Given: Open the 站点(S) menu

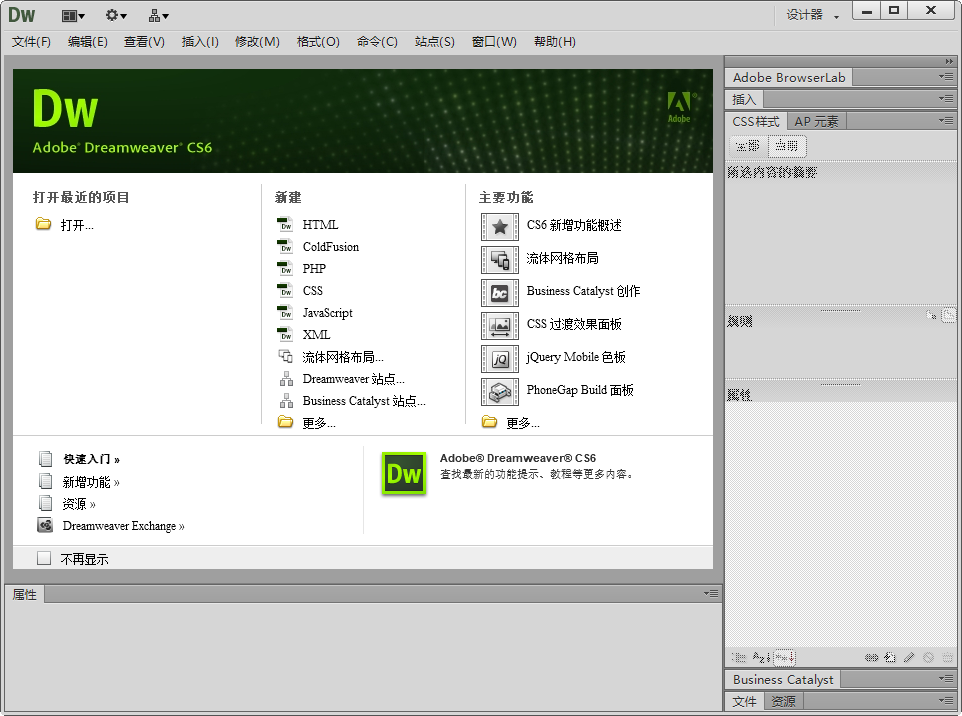Looking at the screenshot, I should 434,42.
